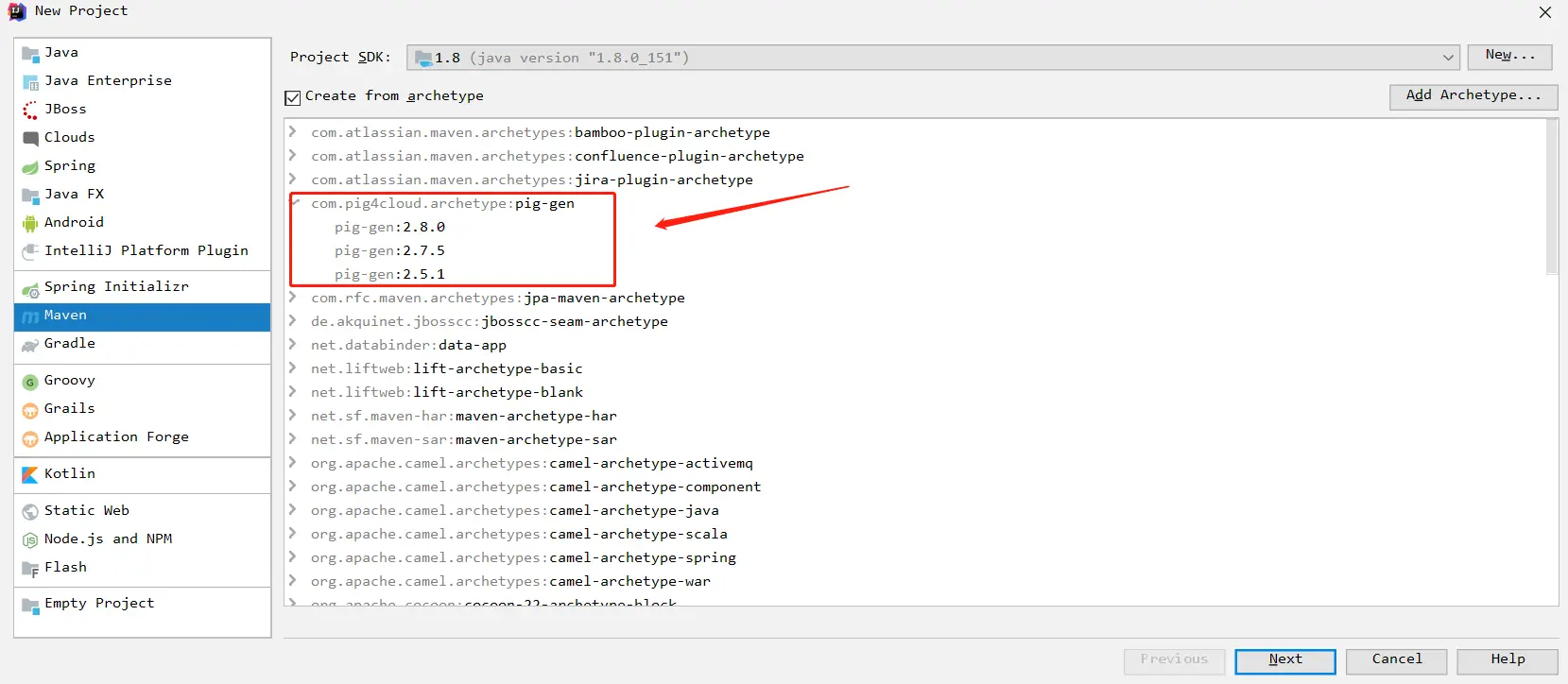Expand jbosscc-seam-archetype node

point(294,320)
